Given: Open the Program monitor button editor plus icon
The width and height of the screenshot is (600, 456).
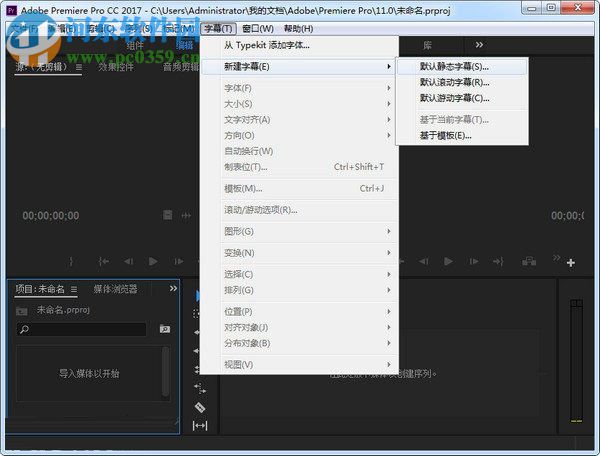Looking at the screenshot, I should 571,263.
